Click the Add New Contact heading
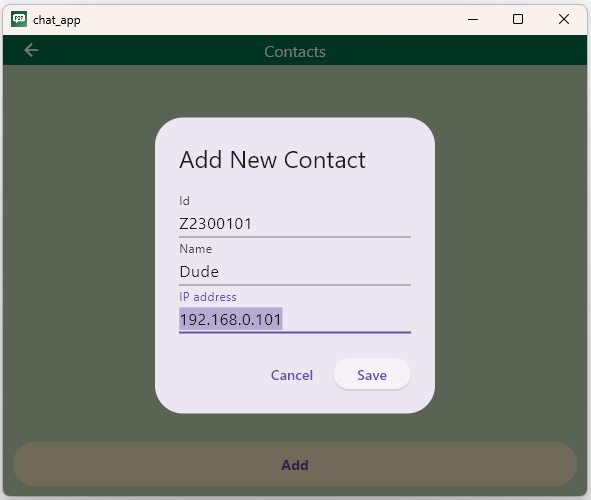This screenshot has height=500, width=591. pyautogui.click(x=272, y=160)
